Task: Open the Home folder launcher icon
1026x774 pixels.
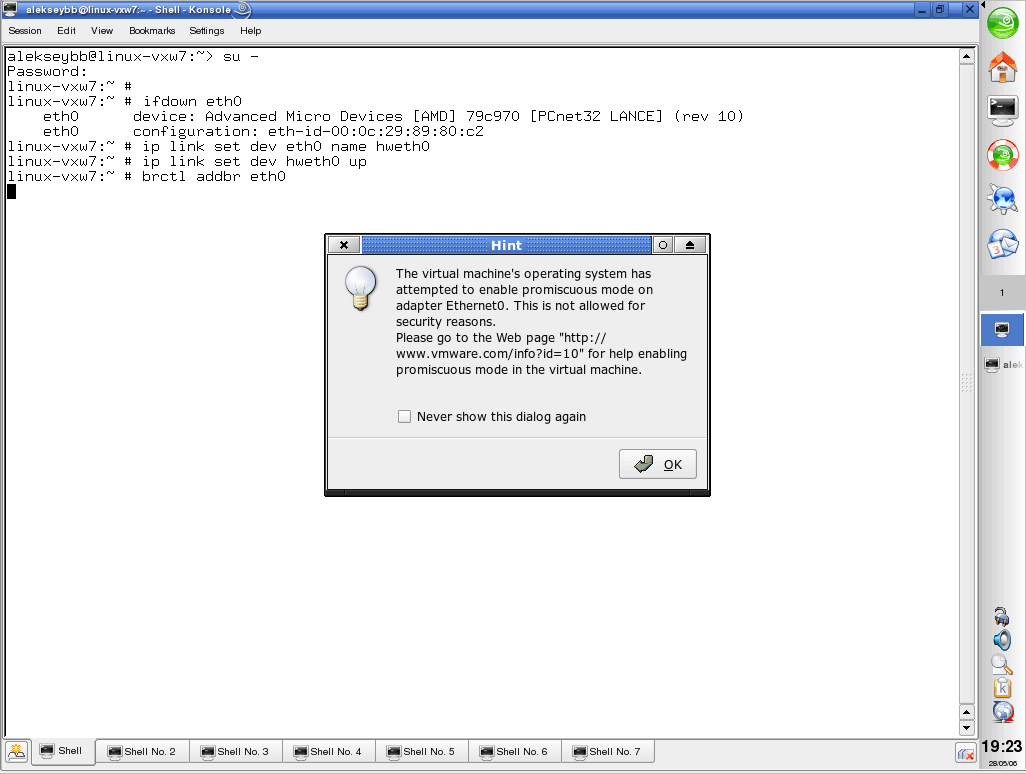Action: click(x=1002, y=67)
